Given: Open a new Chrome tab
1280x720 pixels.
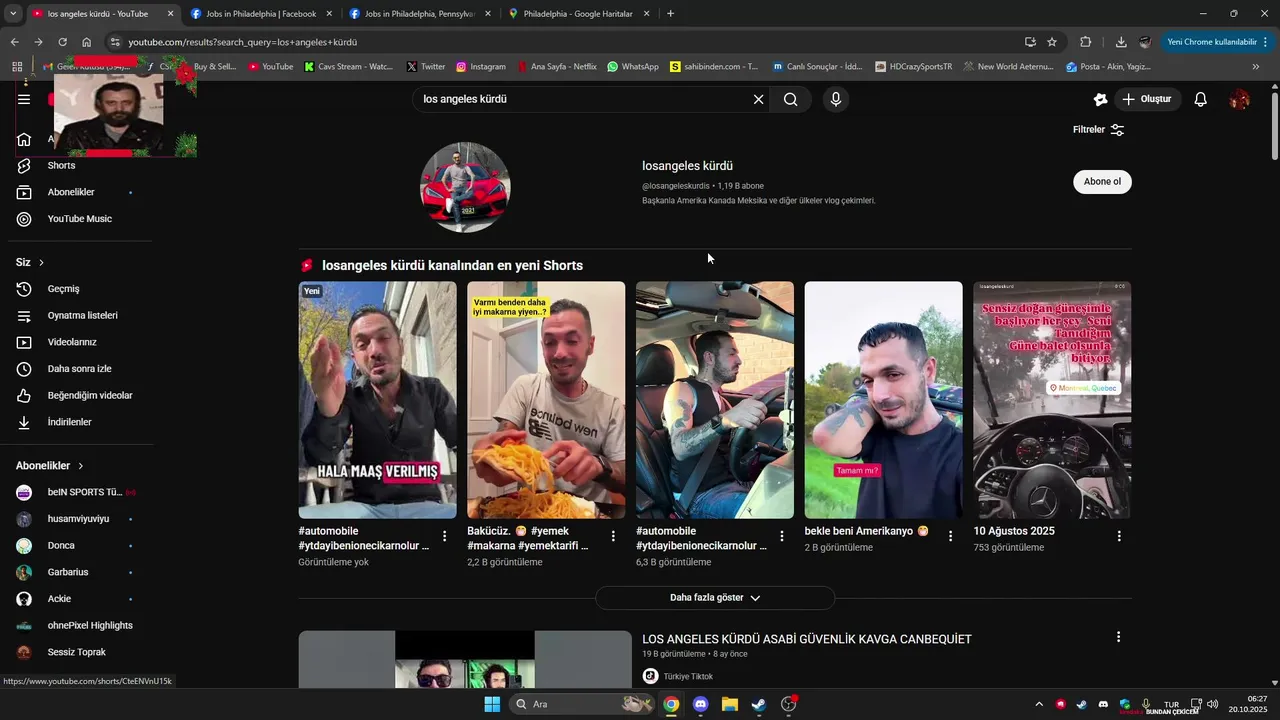Looking at the screenshot, I should pos(670,14).
